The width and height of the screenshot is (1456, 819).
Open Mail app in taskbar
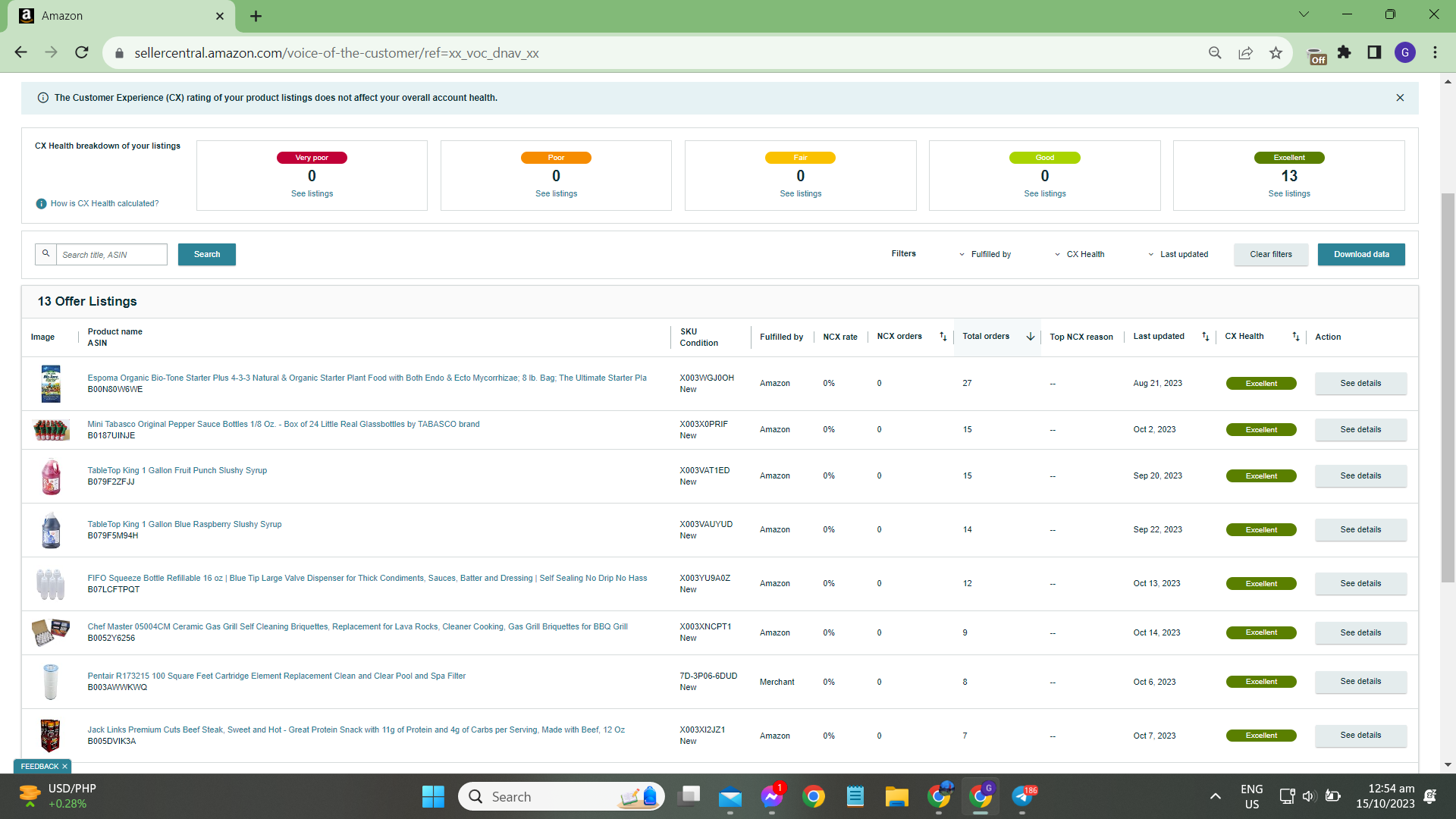tap(730, 796)
